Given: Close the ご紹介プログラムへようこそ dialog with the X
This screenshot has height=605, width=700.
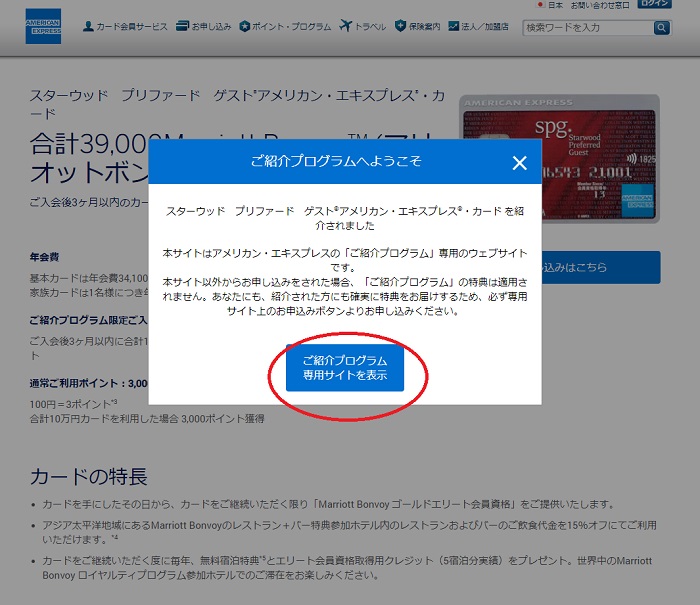Looking at the screenshot, I should click(x=520, y=163).
